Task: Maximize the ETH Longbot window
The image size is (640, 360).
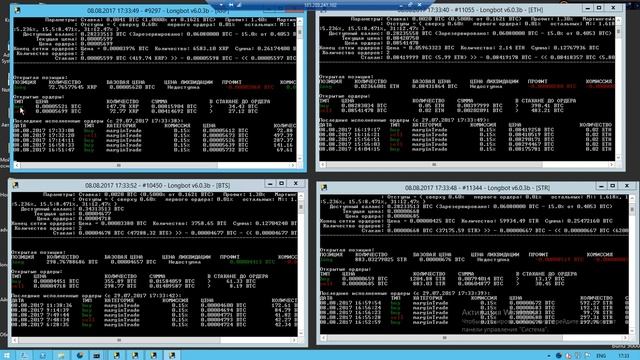Action: [599, 8]
